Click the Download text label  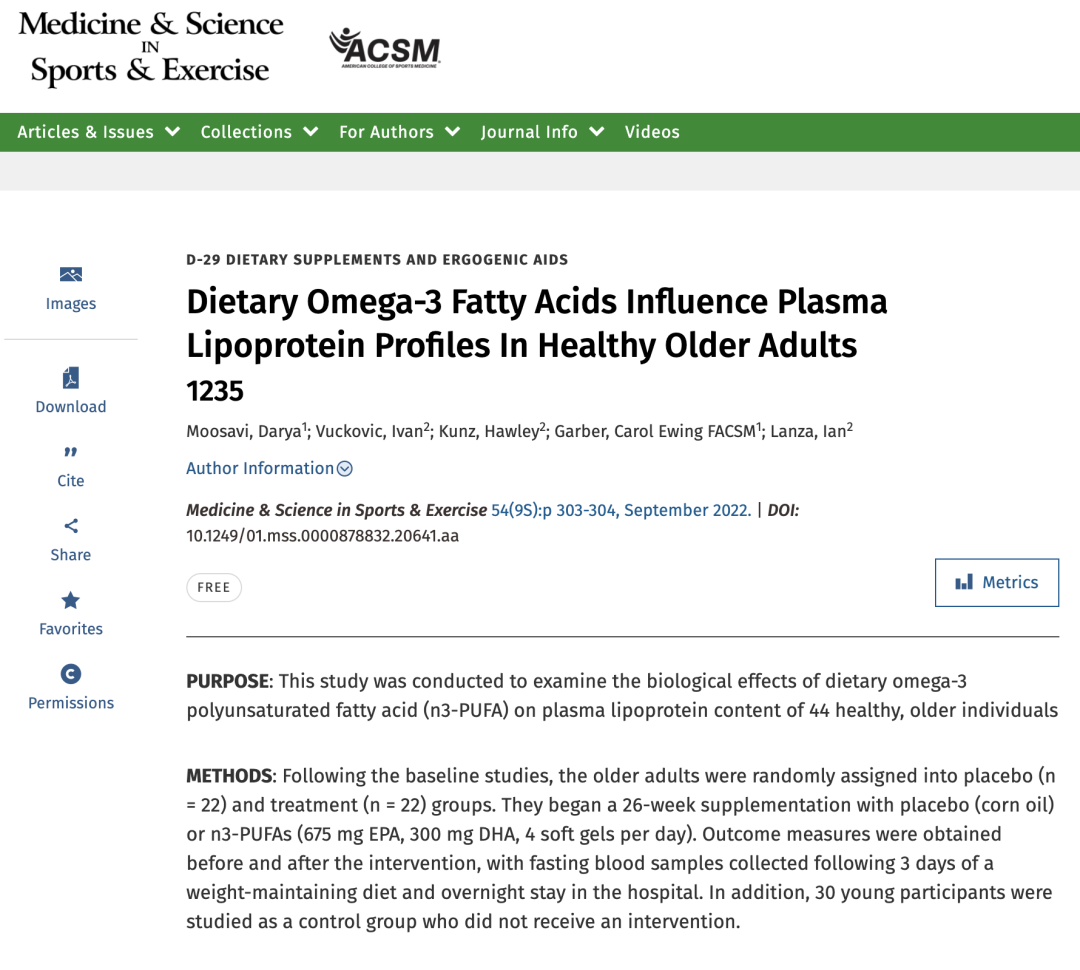coord(70,406)
